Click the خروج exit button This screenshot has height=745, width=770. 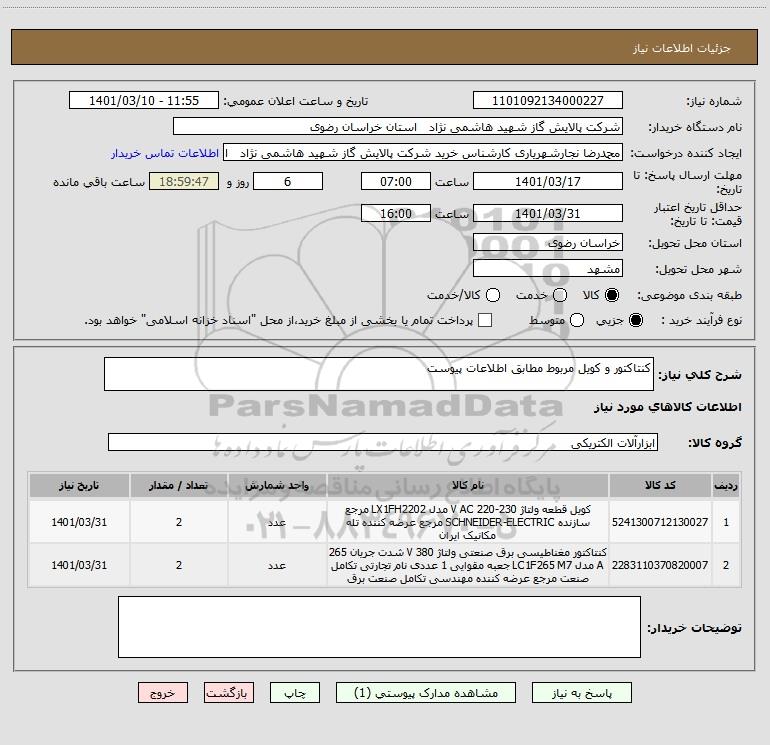[163, 692]
